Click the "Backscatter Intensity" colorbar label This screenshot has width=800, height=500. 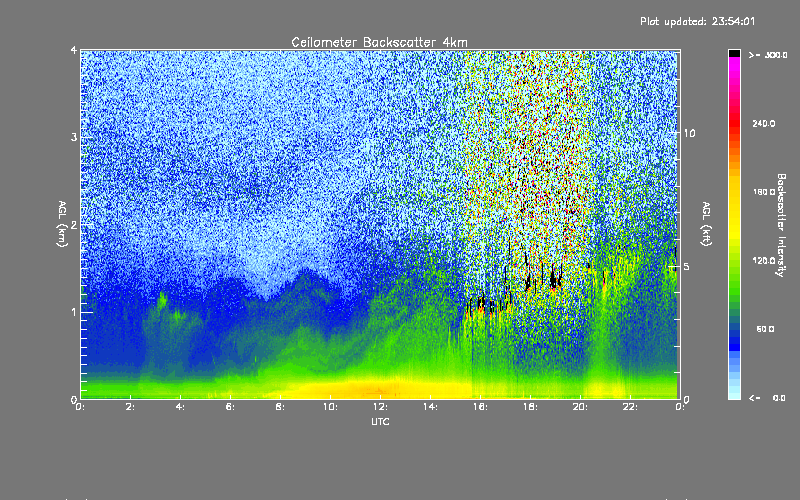[781, 225]
